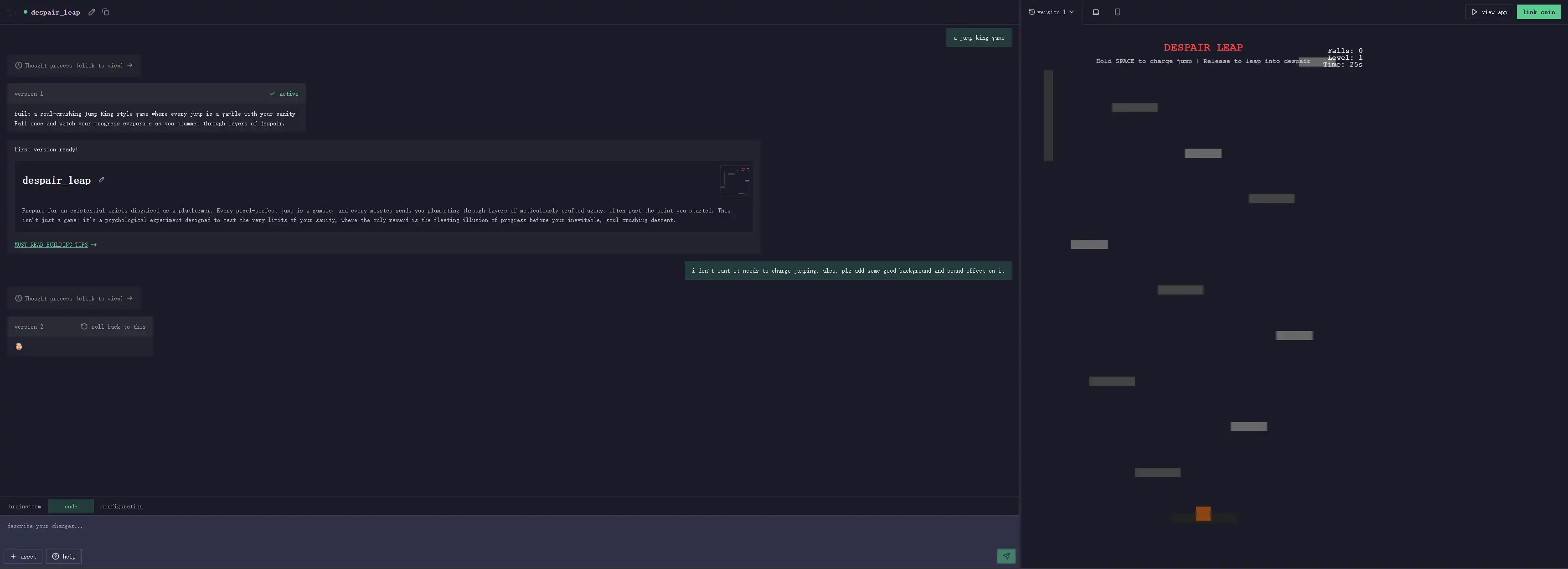Switch preview to mobile phone view
The height and width of the screenshot is (569, 1568).
coord(1118,12)
